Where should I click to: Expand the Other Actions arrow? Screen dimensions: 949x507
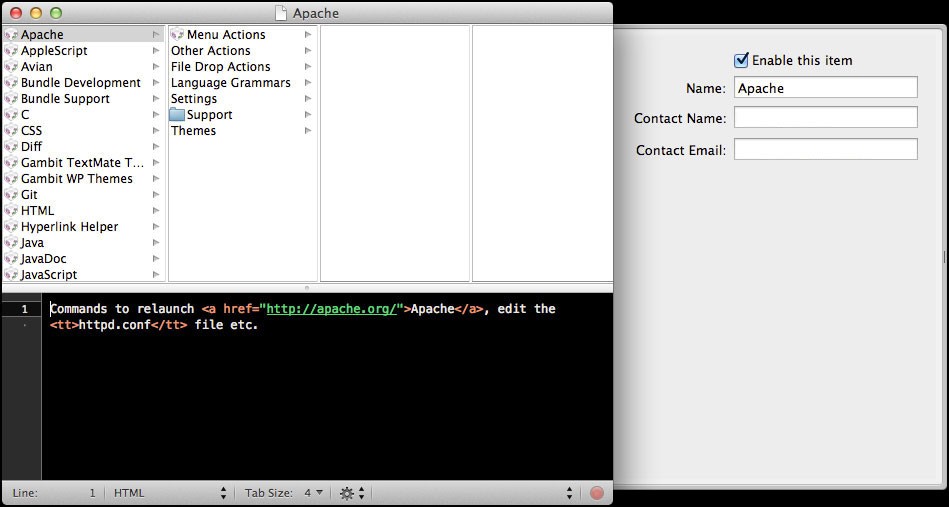[x=308, y=51]
